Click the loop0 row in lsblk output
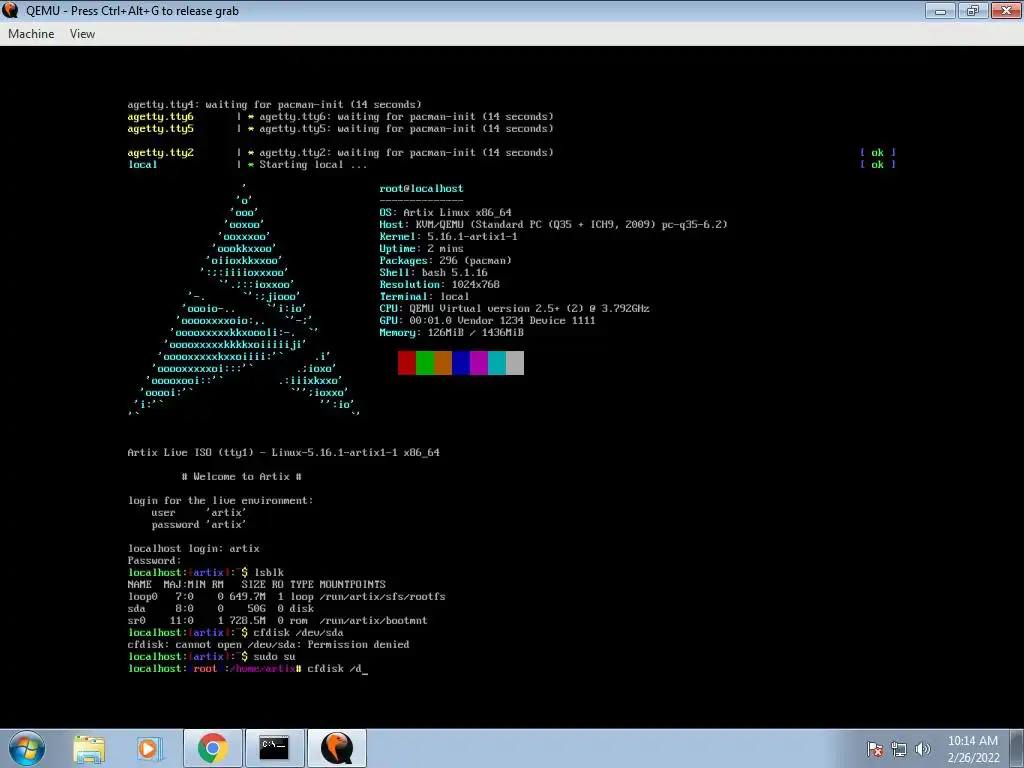The height and width of the screenshot is (768, 1024). point(287,597)
